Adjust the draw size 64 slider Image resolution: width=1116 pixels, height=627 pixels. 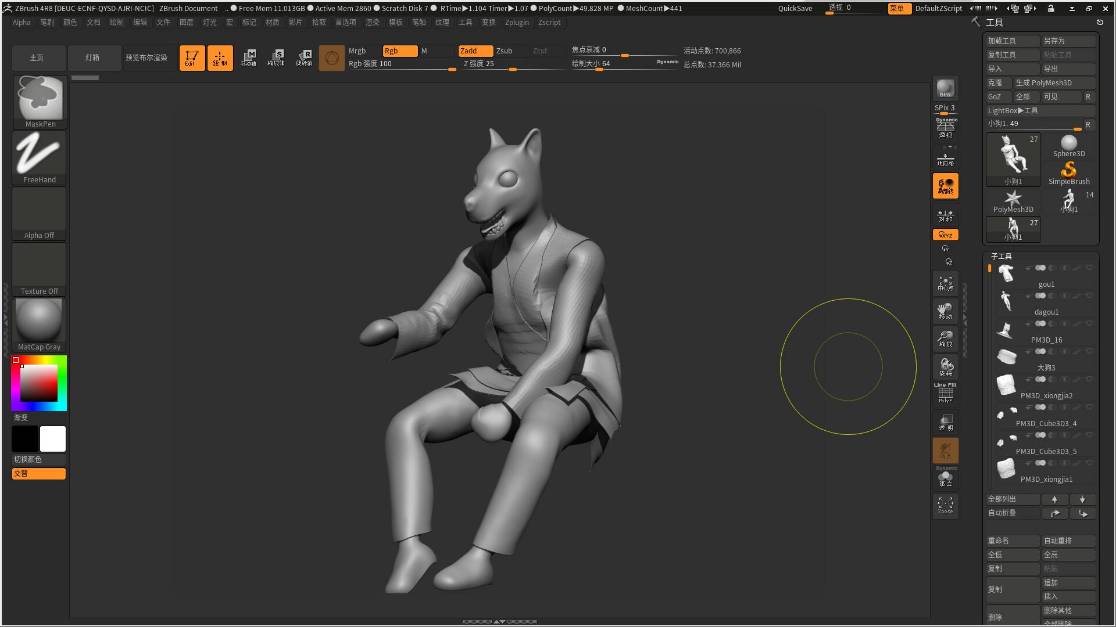click(623, 64)
